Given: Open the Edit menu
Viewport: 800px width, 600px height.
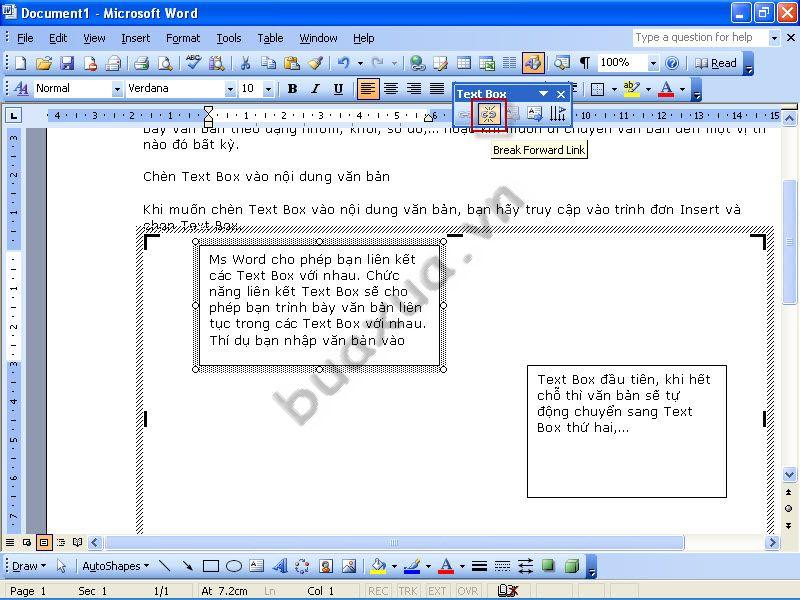Looking at the screenshot, I should click(x=58, y=38).
